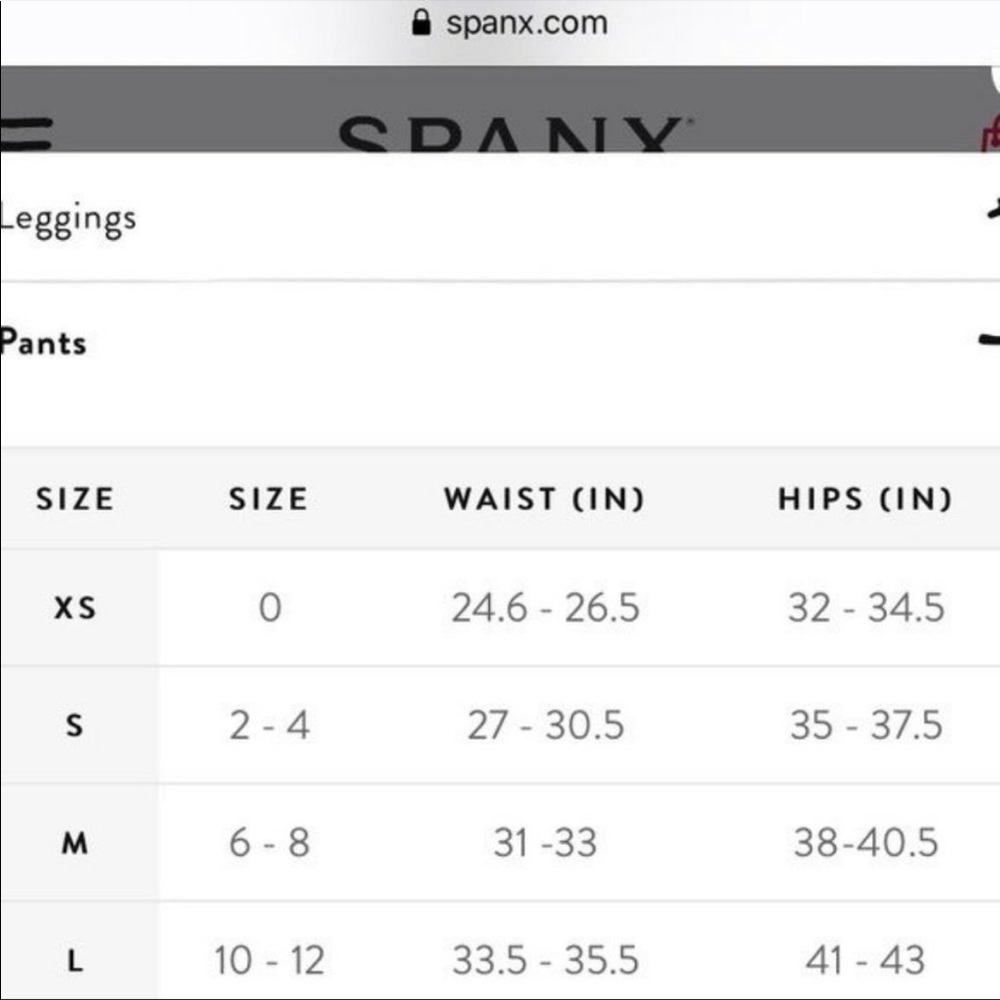Click the 10 - 12 size cell

pyautogui.click(x=268, y=961)
